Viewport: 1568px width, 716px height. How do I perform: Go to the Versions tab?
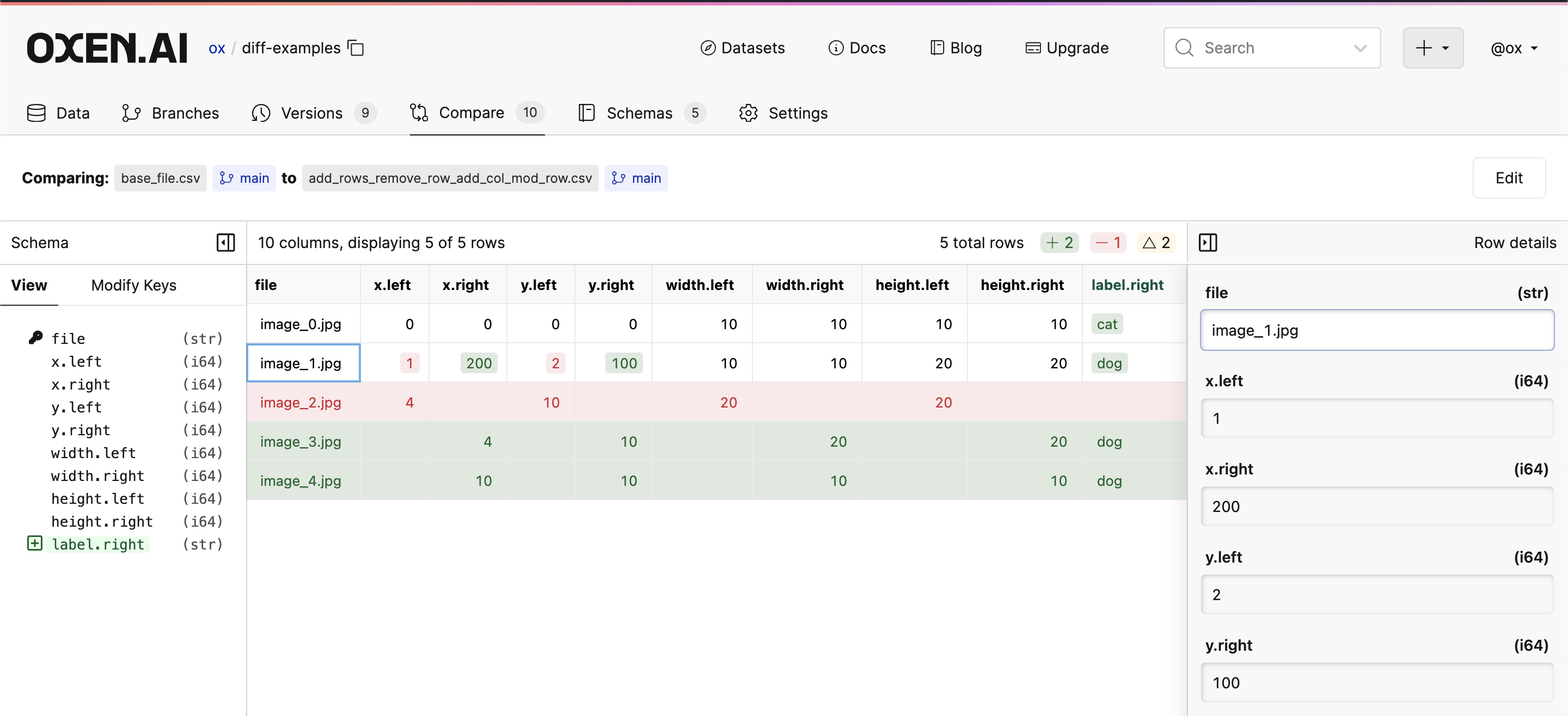(313, 113)
